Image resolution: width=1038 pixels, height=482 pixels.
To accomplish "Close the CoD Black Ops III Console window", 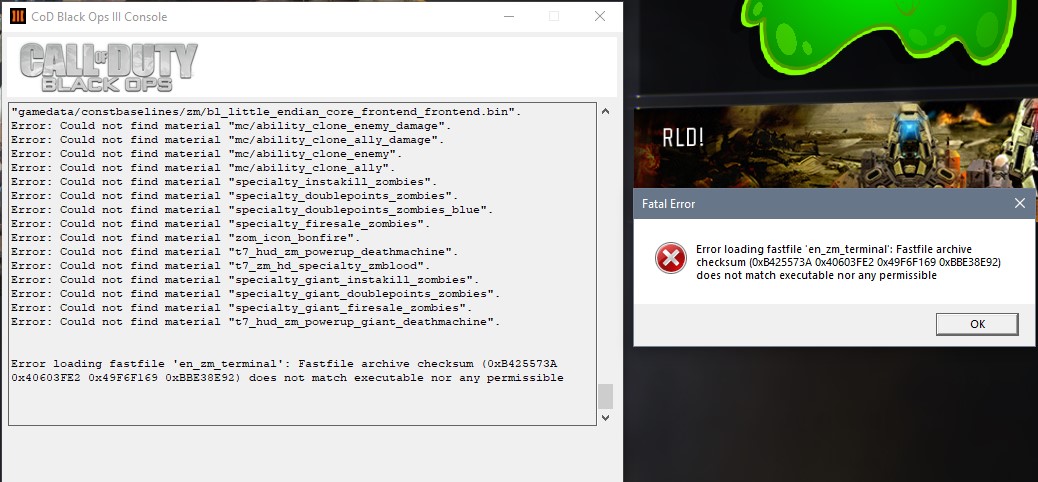I will 599,16.
